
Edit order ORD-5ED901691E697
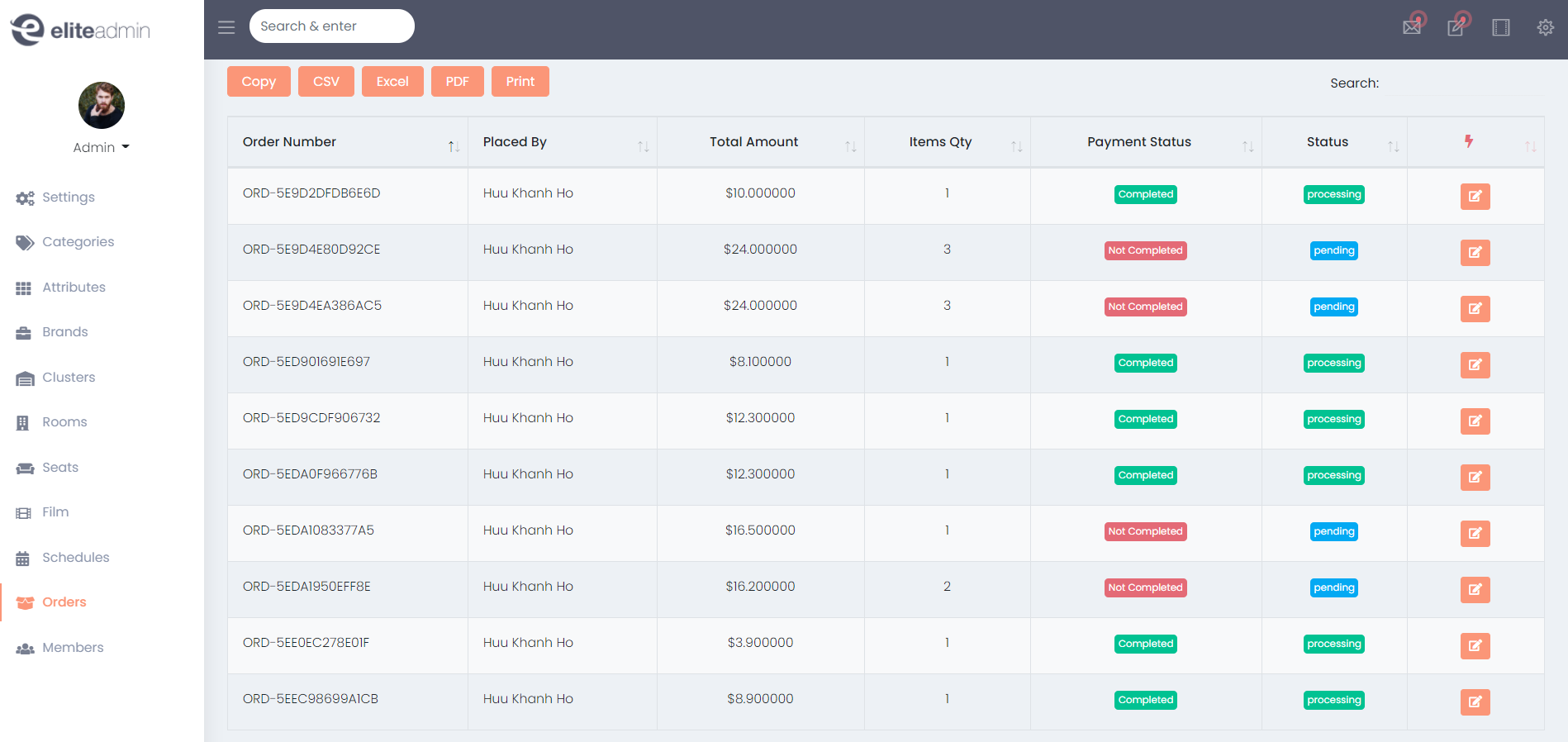click(1475, 365)
